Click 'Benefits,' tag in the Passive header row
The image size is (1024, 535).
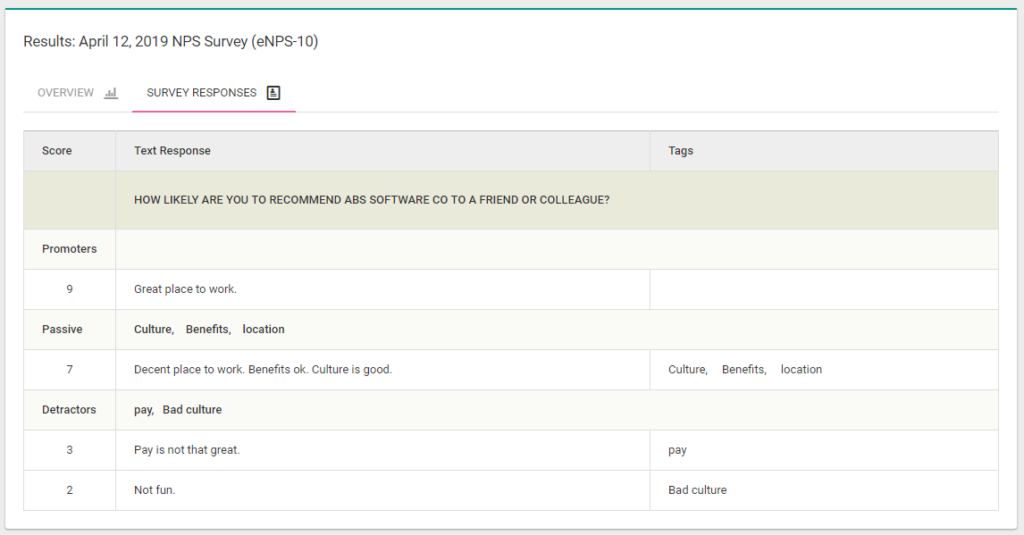click(x=208, y=329)
